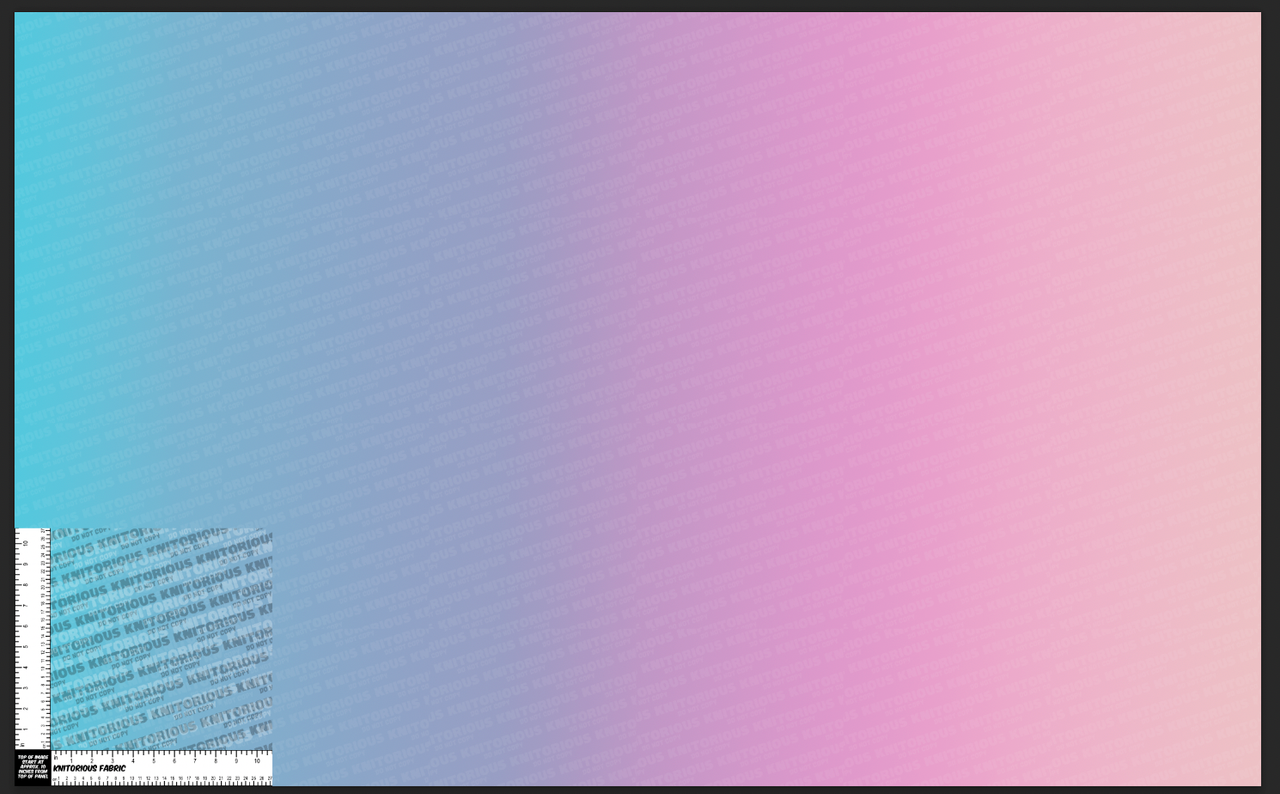Click the 'in' unit label on the ruler
This screenshot has height=794, width=1280.
(55, 758)
